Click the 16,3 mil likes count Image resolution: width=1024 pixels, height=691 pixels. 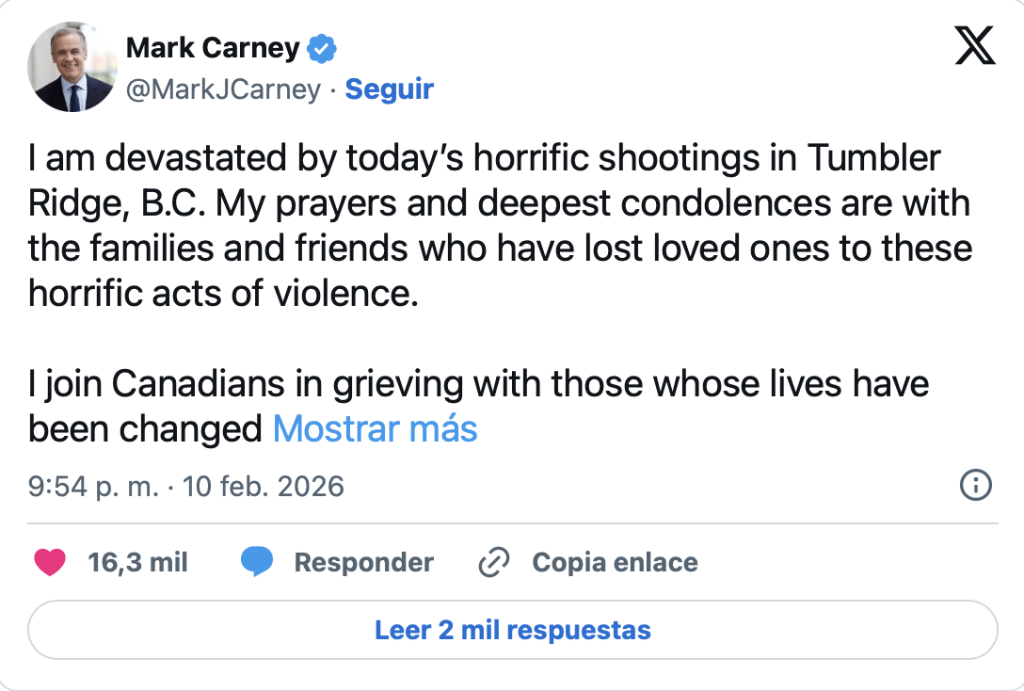[138, 562]
